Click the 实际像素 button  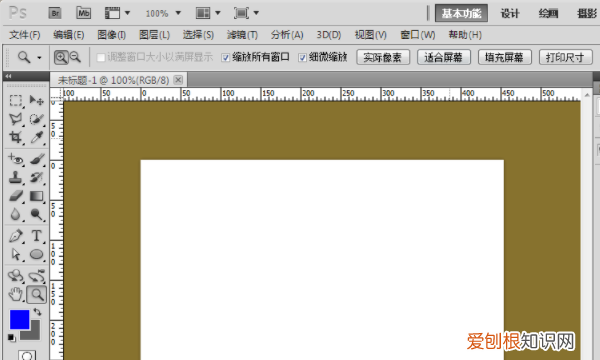[x=383, y=57]
